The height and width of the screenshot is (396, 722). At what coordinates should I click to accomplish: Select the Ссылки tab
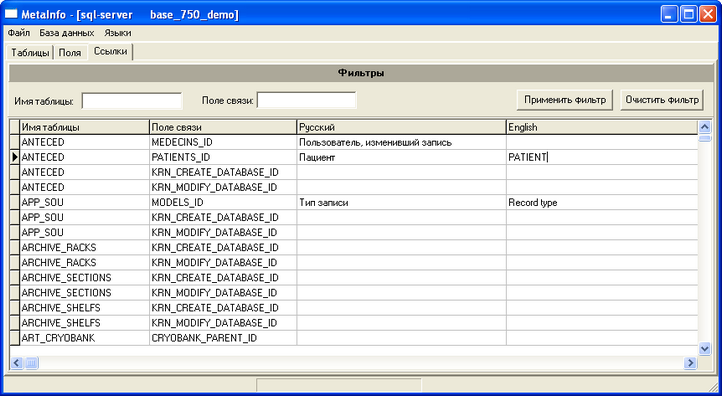pyautogui.click(x=111, y=52)
